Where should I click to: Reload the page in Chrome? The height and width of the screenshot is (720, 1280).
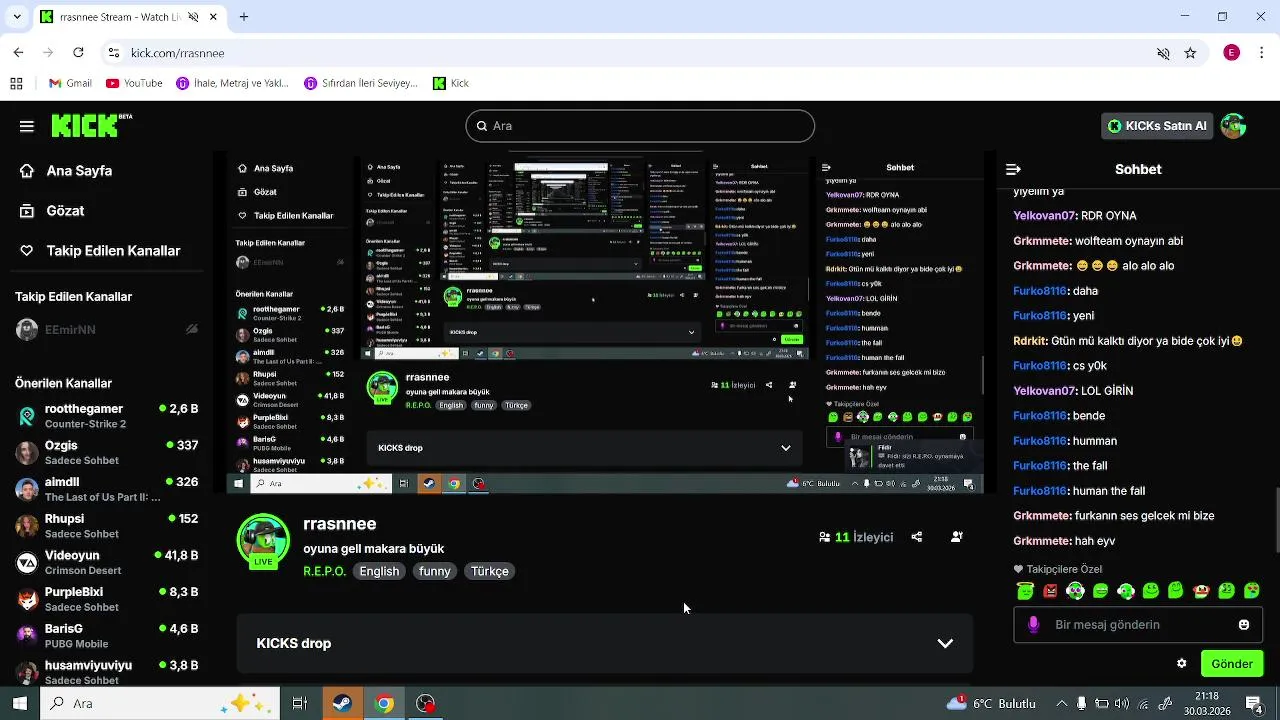pos(78,53)
